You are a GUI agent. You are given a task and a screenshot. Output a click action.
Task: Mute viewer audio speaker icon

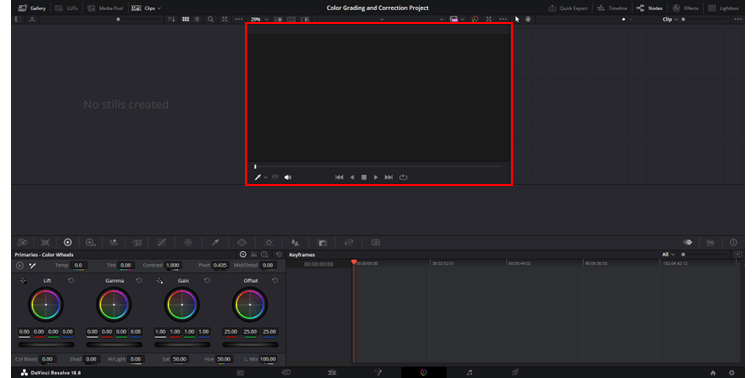click(x=288, y=177)
